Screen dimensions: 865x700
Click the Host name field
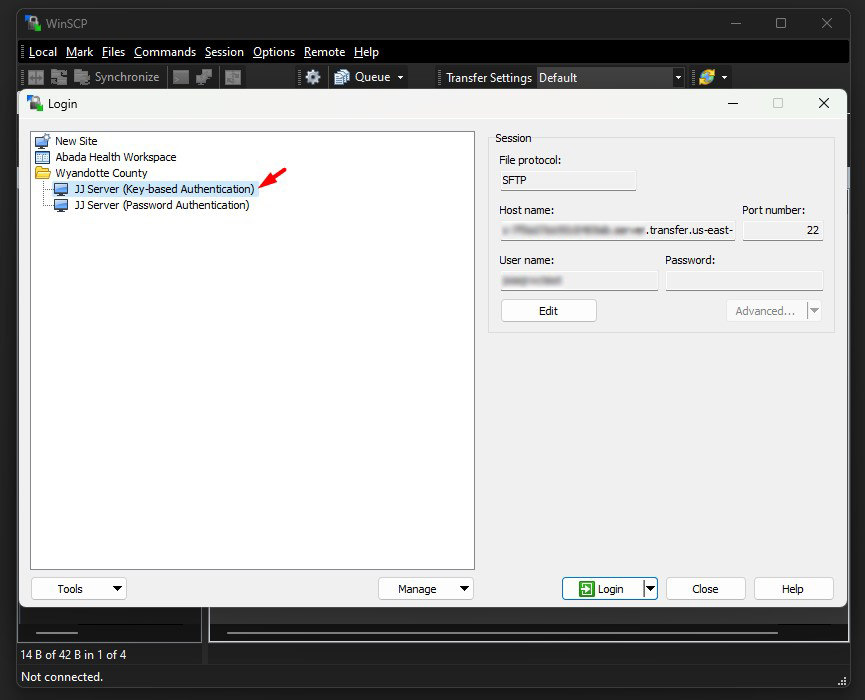click(x=618, y=230)
